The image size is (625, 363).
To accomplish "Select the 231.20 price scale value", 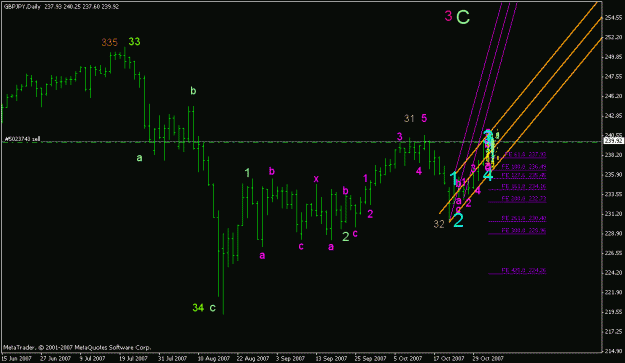I will click(x=614, y=214).
